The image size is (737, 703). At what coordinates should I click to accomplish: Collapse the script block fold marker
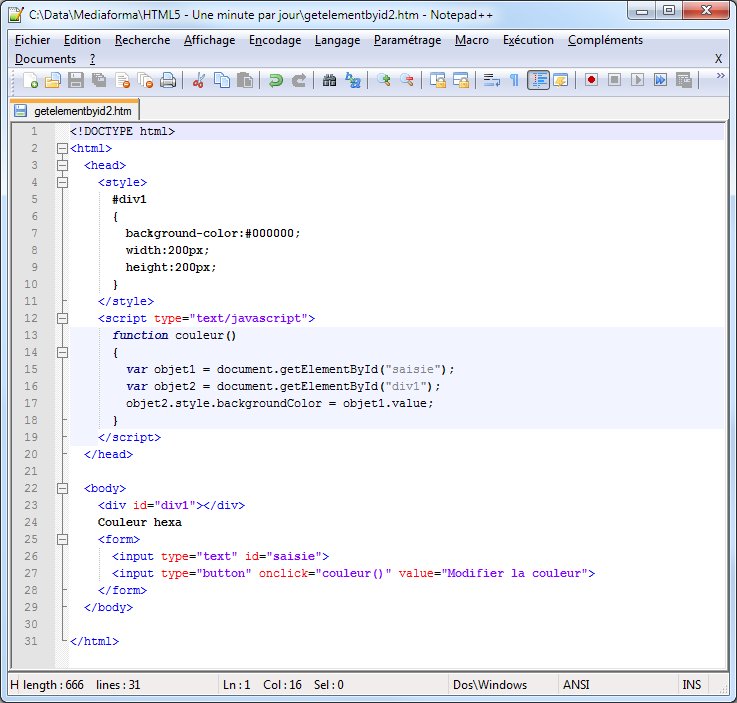[x=62, y=318]
